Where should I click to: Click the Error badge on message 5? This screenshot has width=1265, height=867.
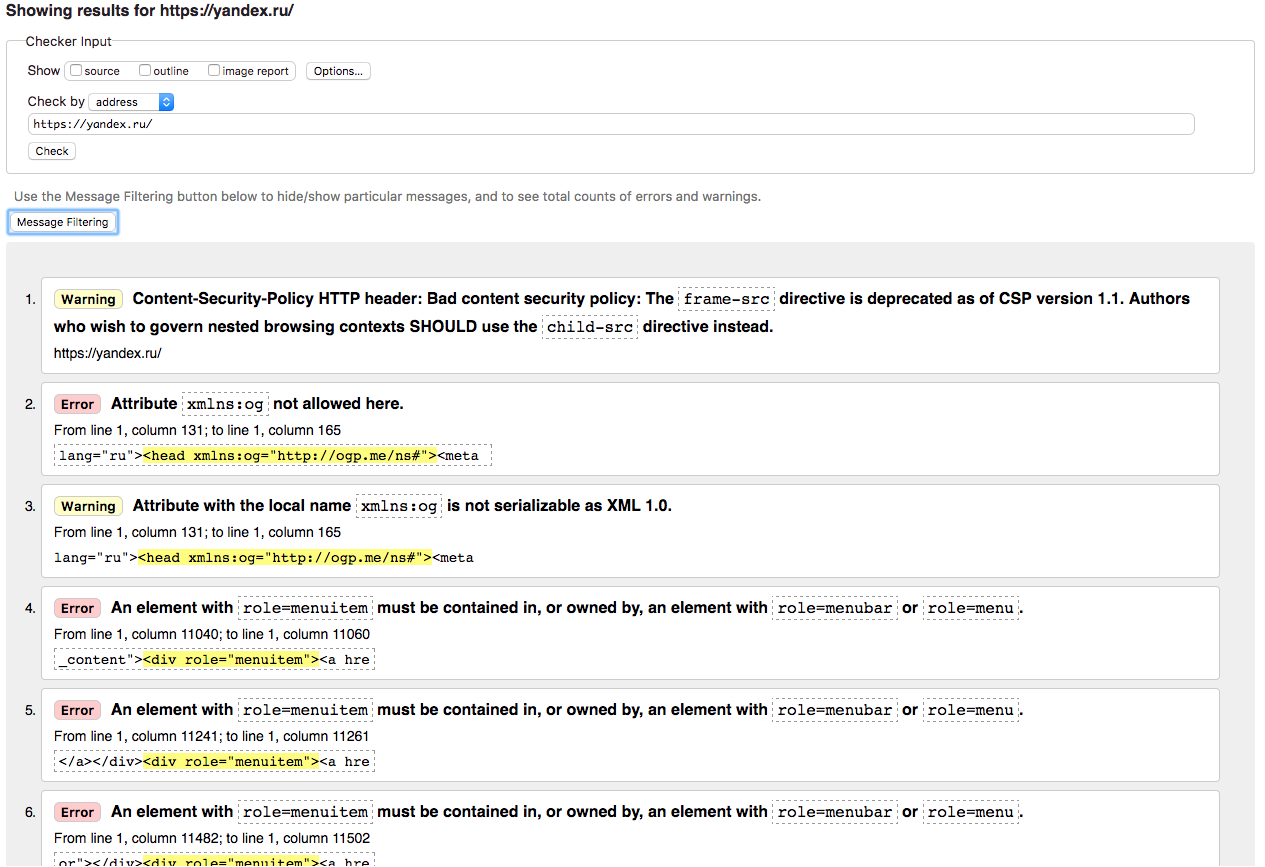(x=77, y=710)
